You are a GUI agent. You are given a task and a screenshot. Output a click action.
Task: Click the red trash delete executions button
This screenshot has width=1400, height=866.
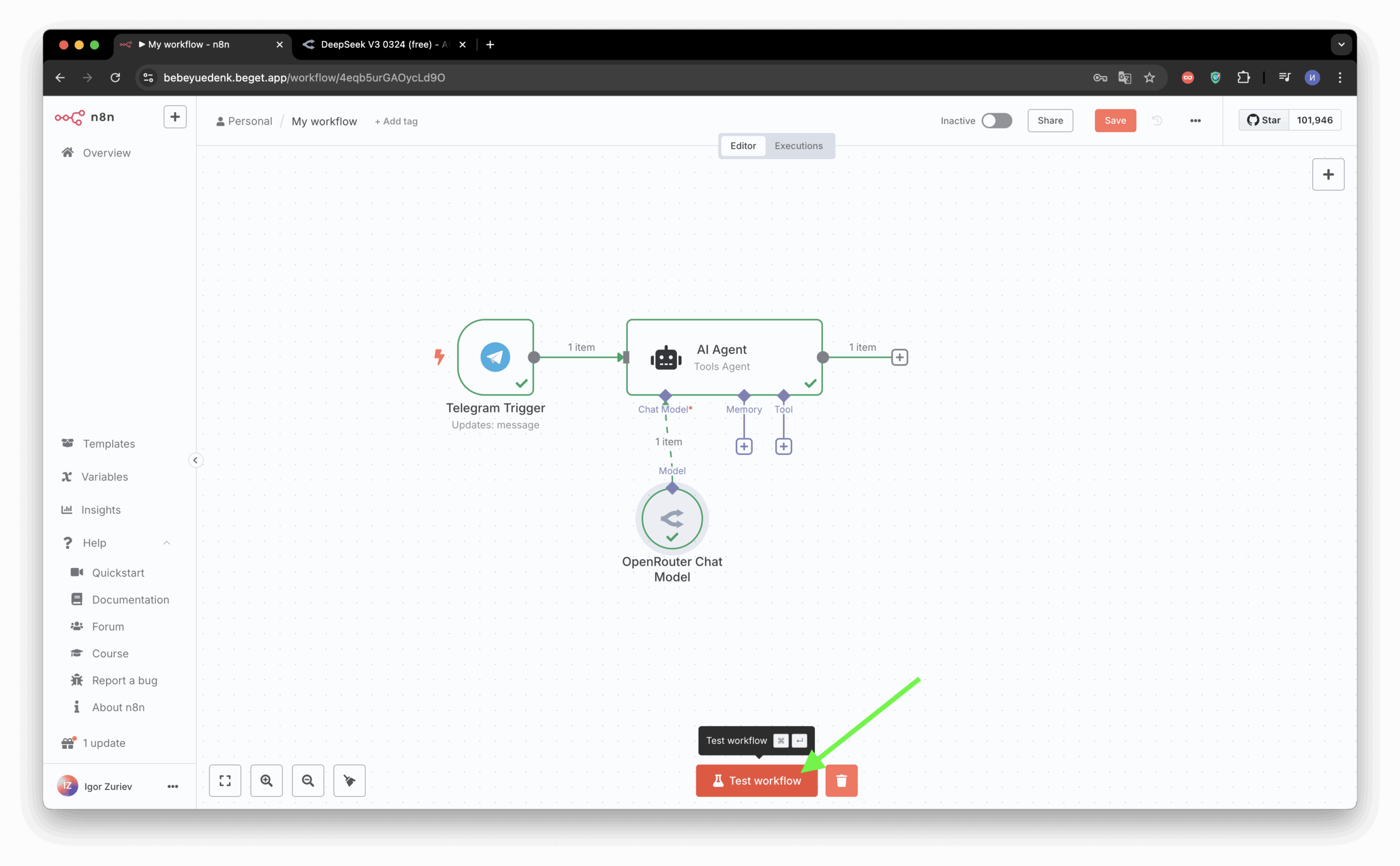tap(841, 780)
